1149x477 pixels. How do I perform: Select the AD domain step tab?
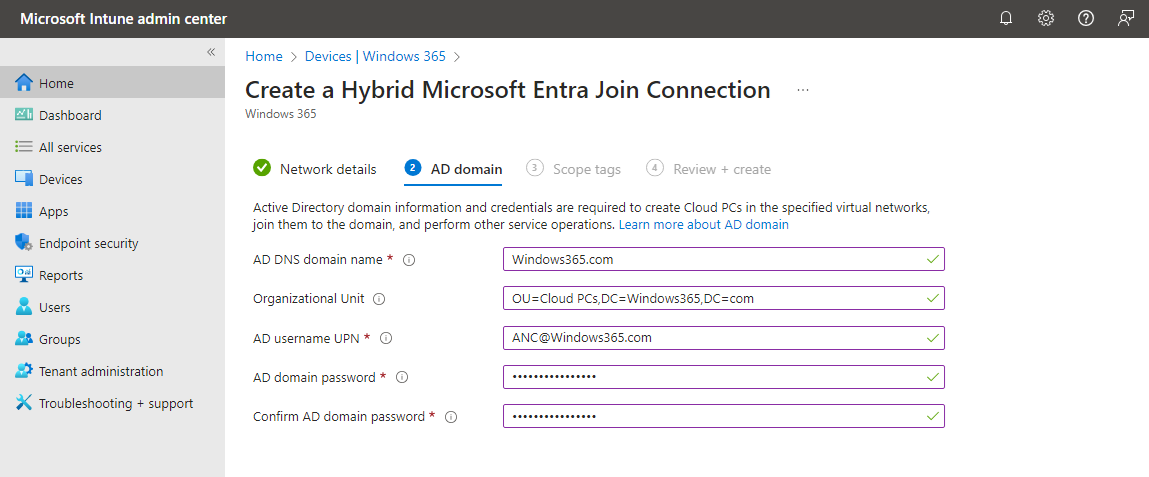(453, 169)
